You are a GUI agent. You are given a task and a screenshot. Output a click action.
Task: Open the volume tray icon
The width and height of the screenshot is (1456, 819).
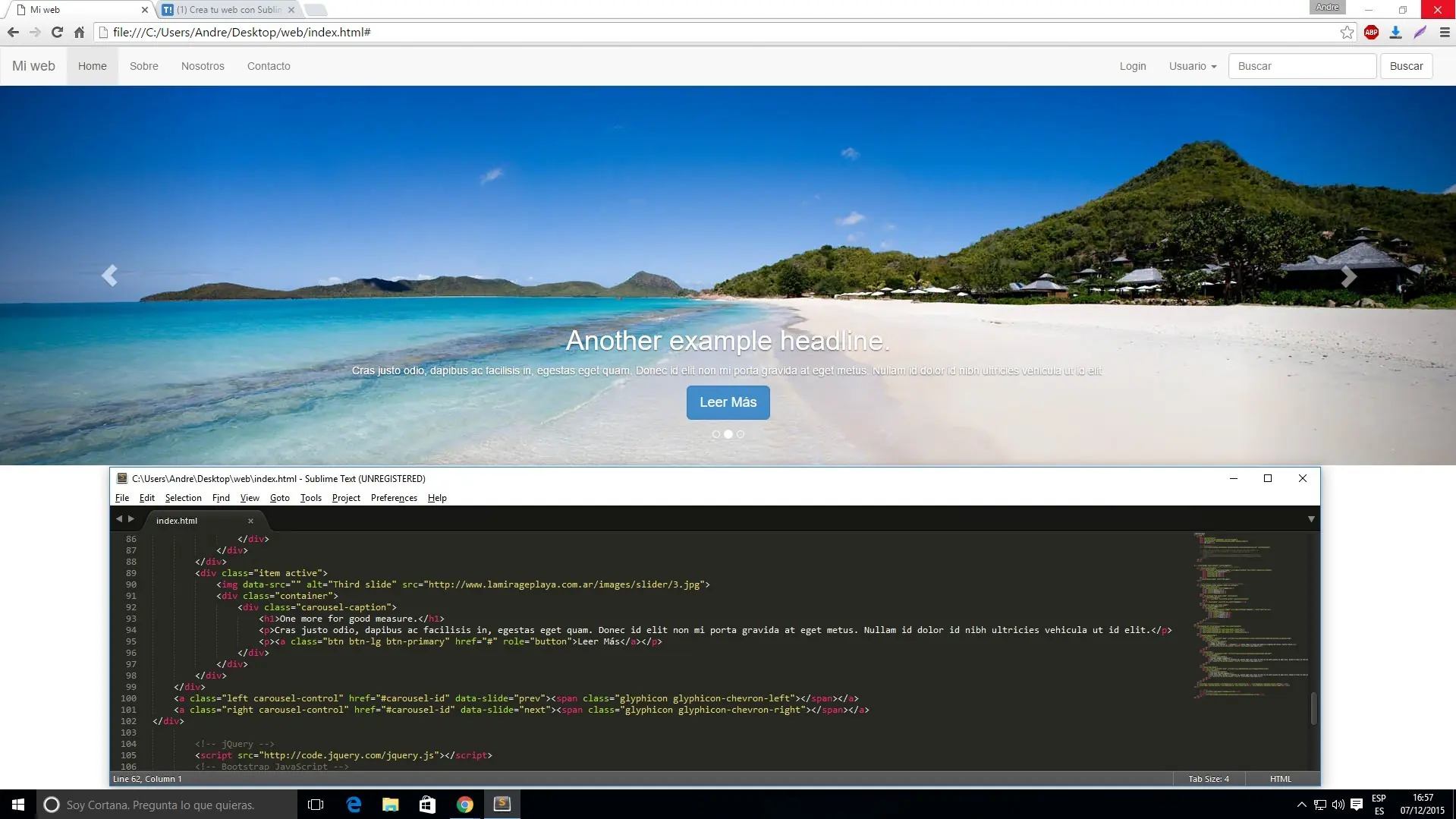1338,805
